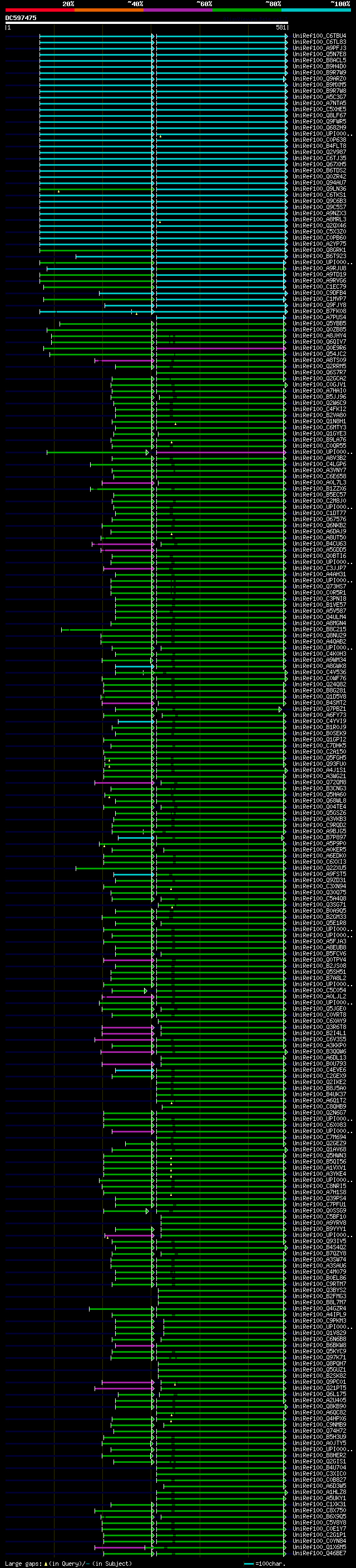
Task: Select hit UniRef100_C6TBU4
Action: click(319, 36)
